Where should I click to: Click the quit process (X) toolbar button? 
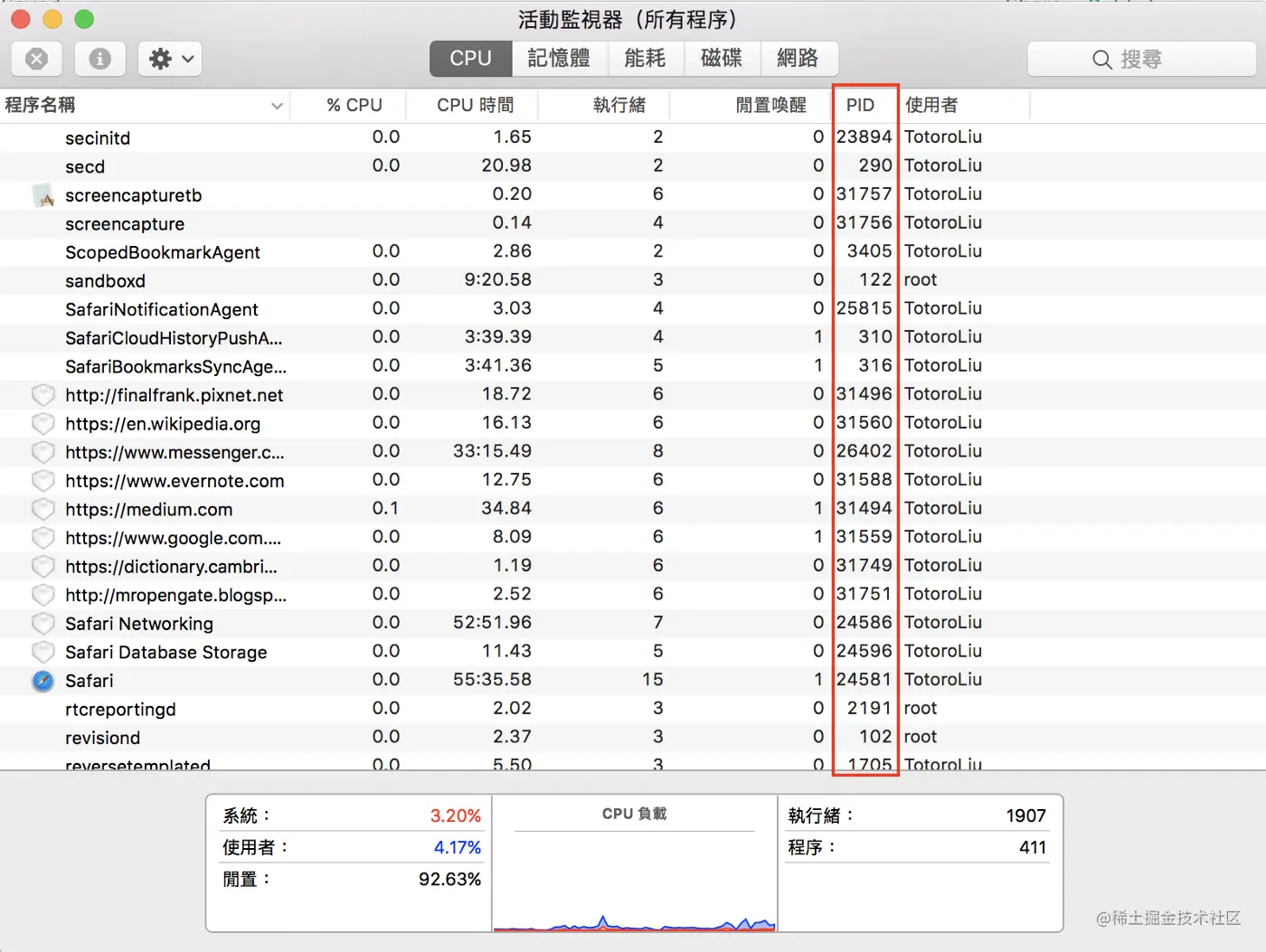click(36, 59)
